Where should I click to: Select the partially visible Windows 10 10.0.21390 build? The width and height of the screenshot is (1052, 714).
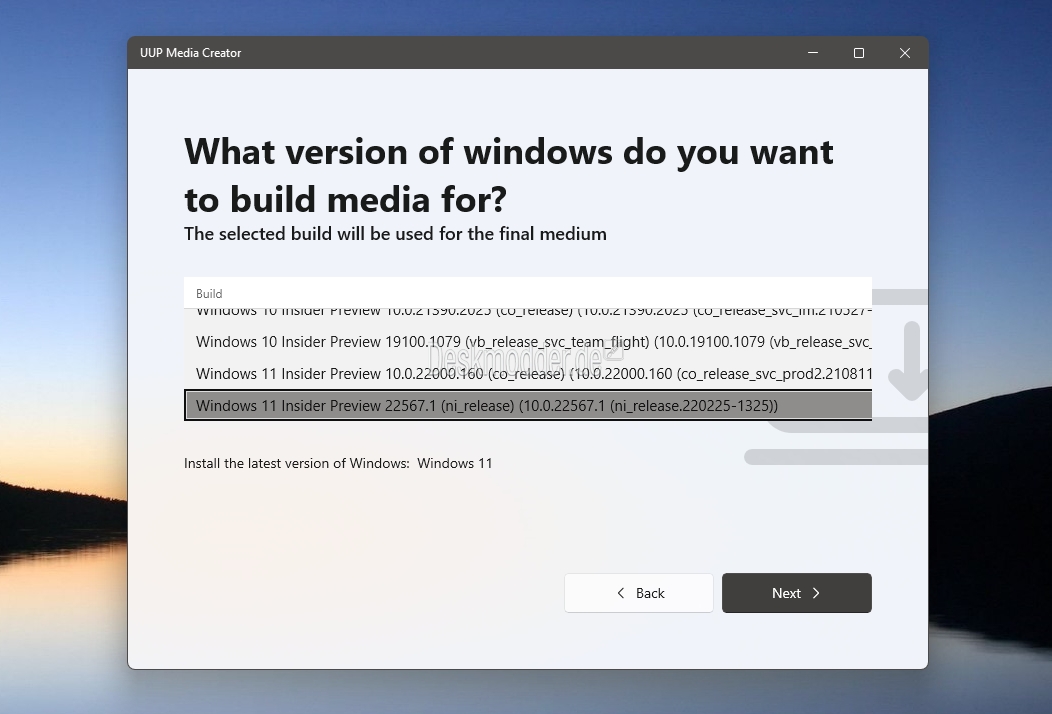[x=528, y=316]
